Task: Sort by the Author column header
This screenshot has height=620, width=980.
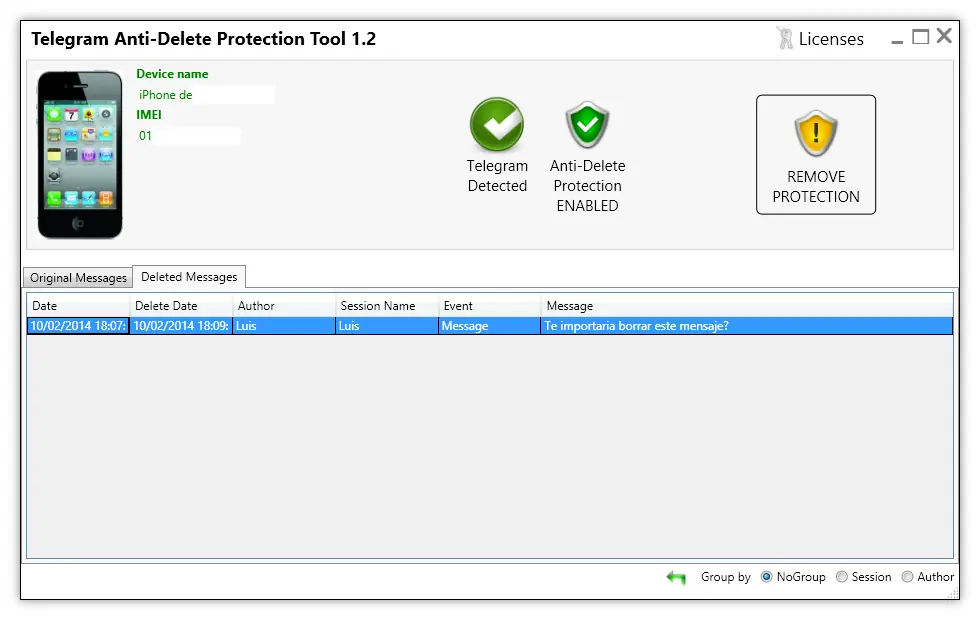Action: [x=284, y=306]
